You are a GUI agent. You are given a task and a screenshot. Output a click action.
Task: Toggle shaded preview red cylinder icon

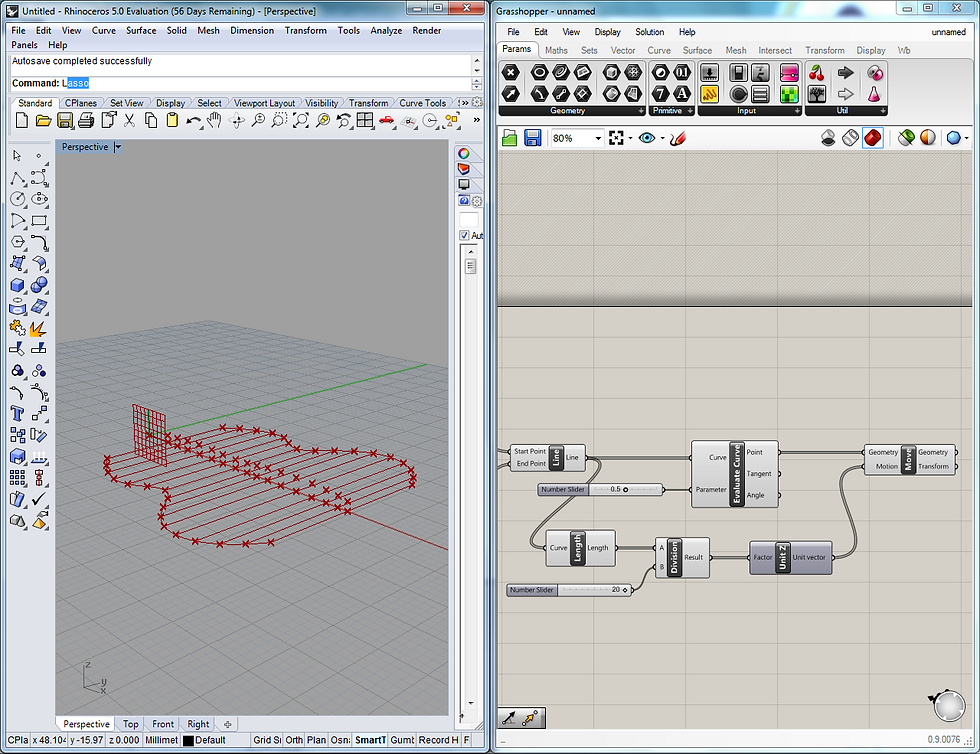click(873, 138)
